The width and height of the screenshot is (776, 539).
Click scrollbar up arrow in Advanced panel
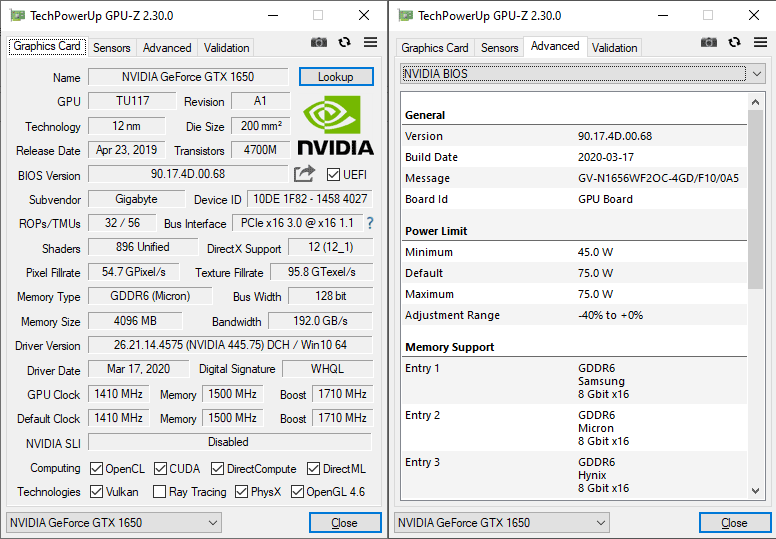pyautogui.click(x=755, y=102)
